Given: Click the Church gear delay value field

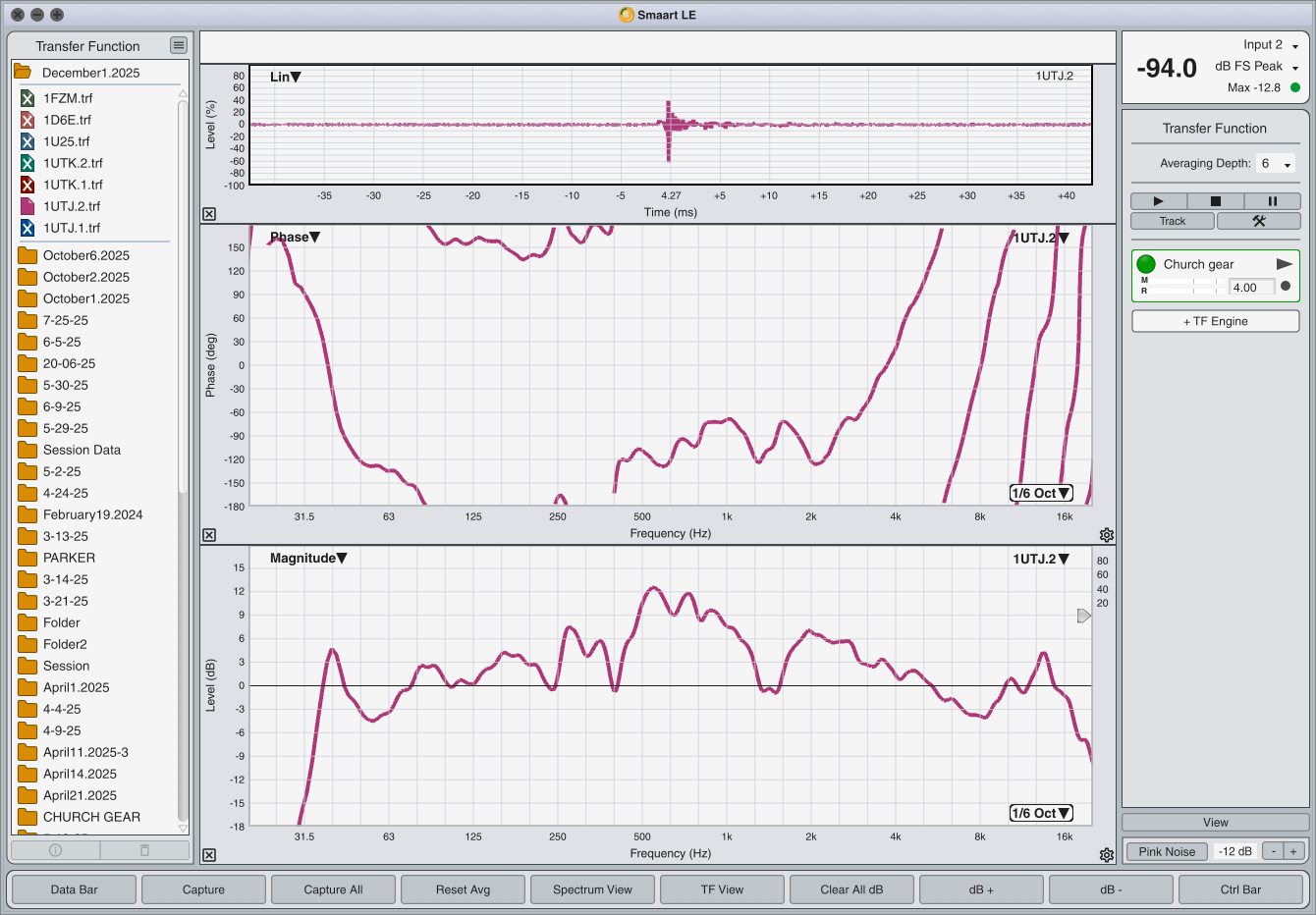Looking at the screenshot, I should tap(1251, 288).
